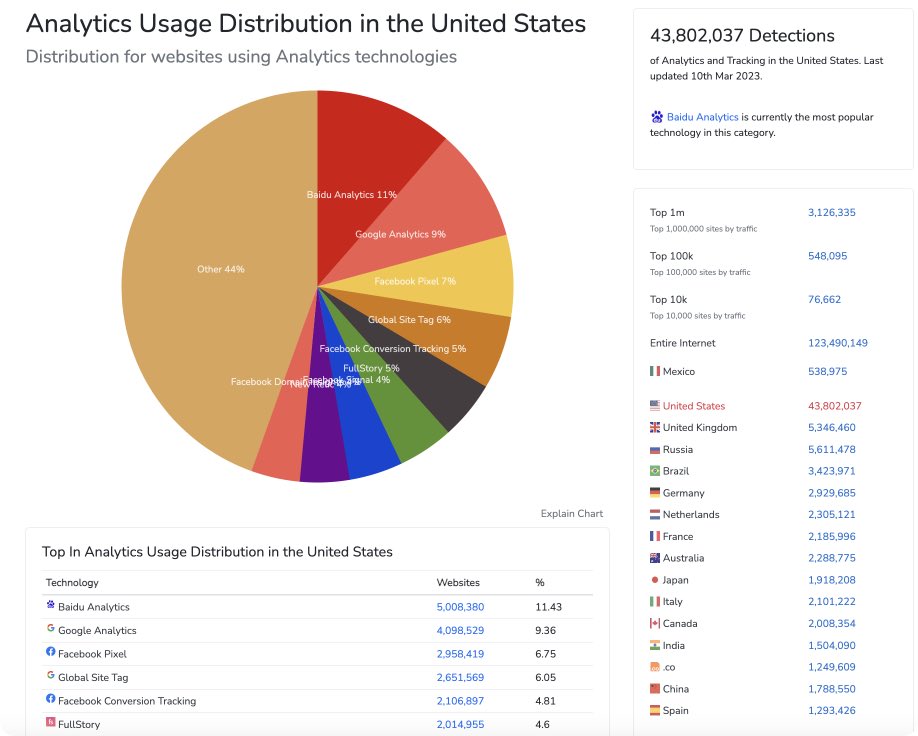Click the Entire Internet label

coord(683,343)
